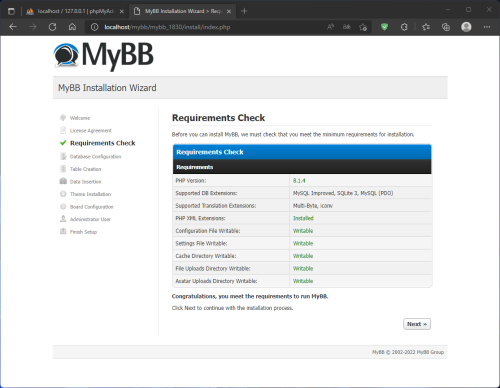Open the Read aloud feature
The width and height of the screenshot is (500, 388).
[x=330, y=27]
